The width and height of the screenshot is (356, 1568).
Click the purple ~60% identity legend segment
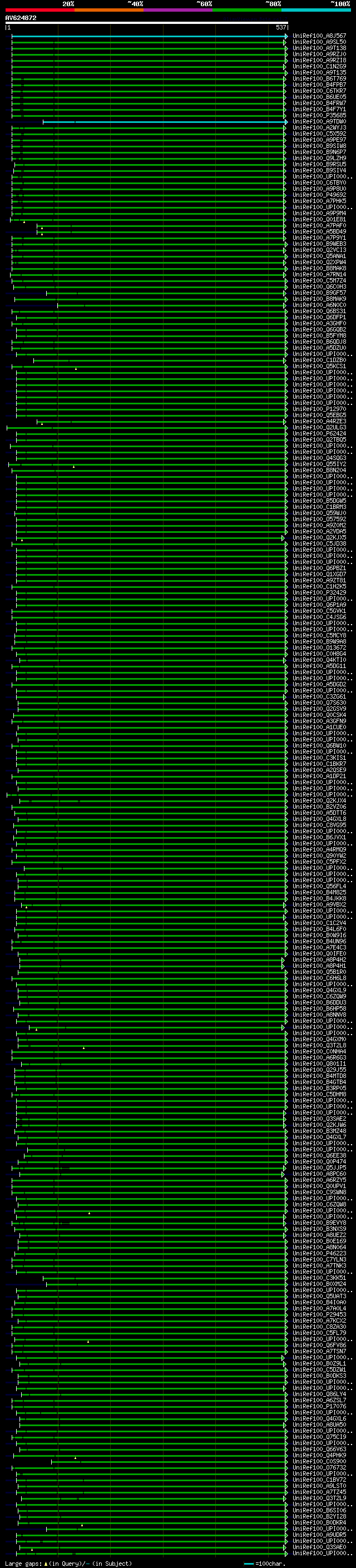pos(179,10)
